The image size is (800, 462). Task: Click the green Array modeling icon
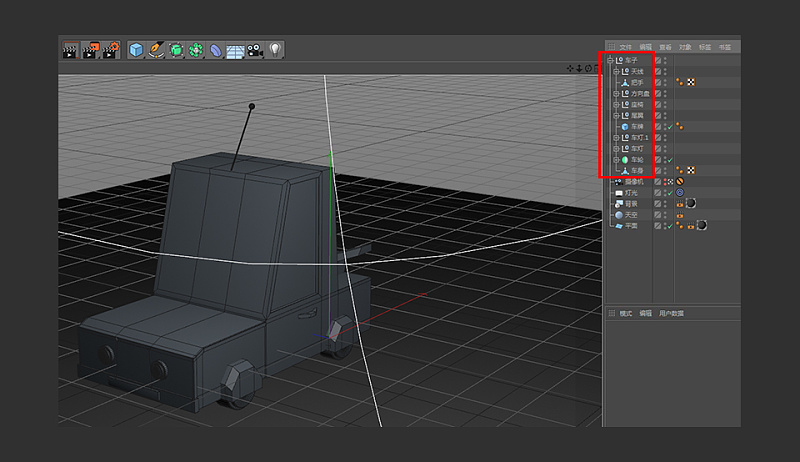pos(196,50)
